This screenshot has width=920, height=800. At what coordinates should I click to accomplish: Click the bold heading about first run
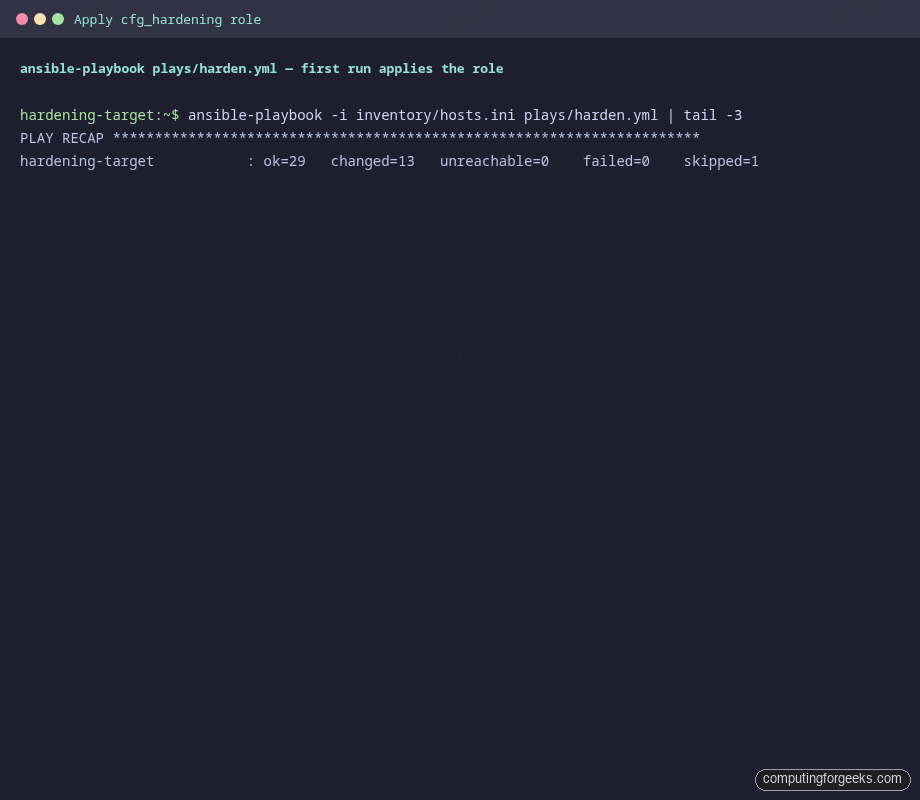pos(261,68)
